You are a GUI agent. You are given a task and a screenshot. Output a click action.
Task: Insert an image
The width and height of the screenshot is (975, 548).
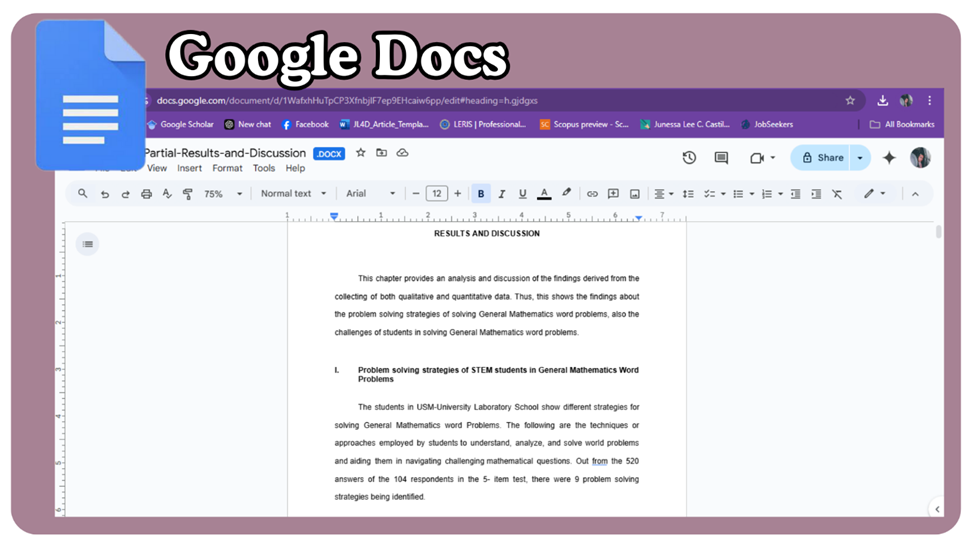634,194
